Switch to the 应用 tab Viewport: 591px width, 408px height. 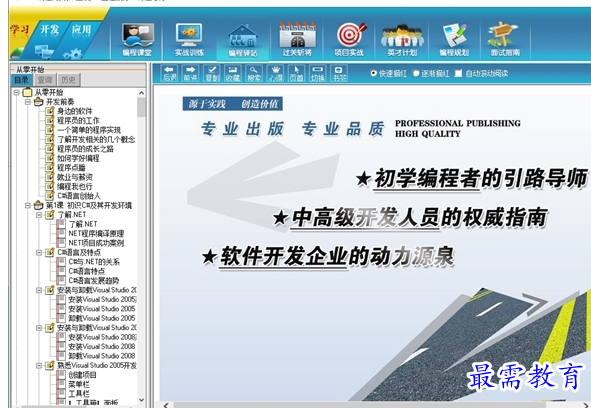pos(81,29)
